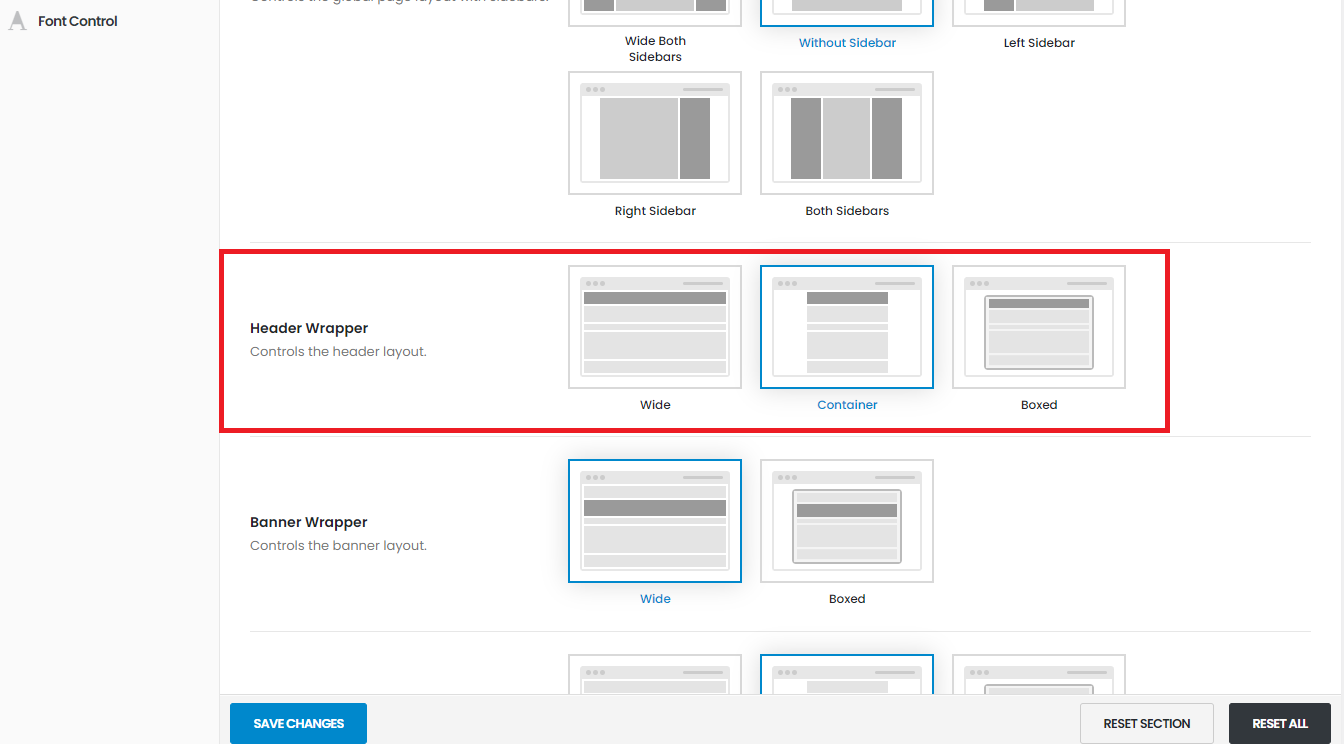Click 'Controls the banner layout.' description

click(x=338, y=546)
